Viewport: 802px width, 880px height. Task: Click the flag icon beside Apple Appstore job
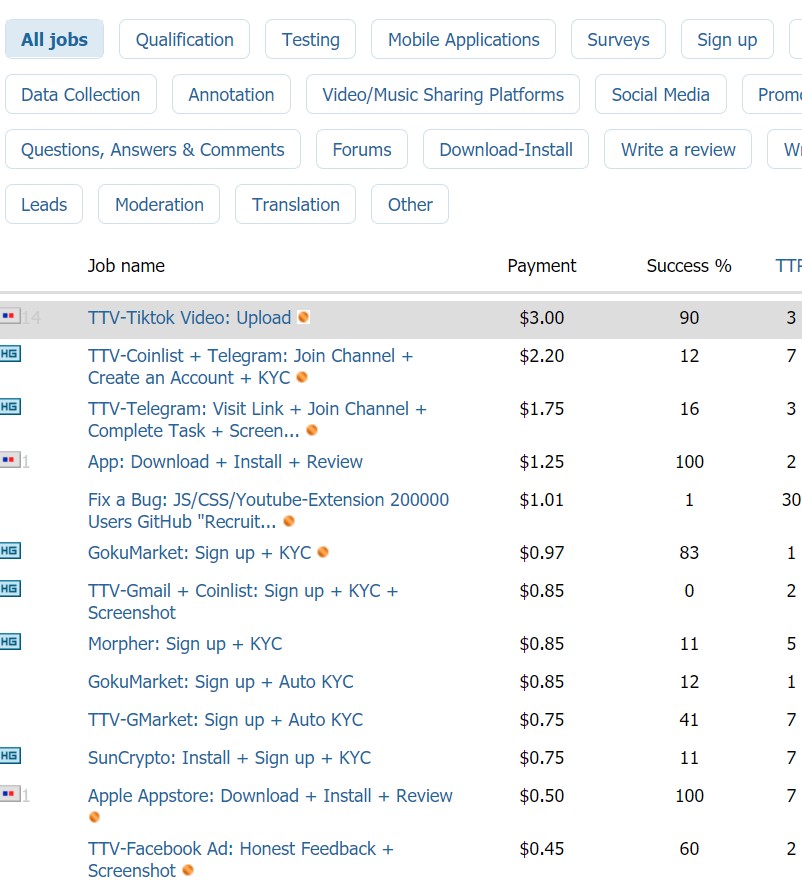tap(10, 794)
